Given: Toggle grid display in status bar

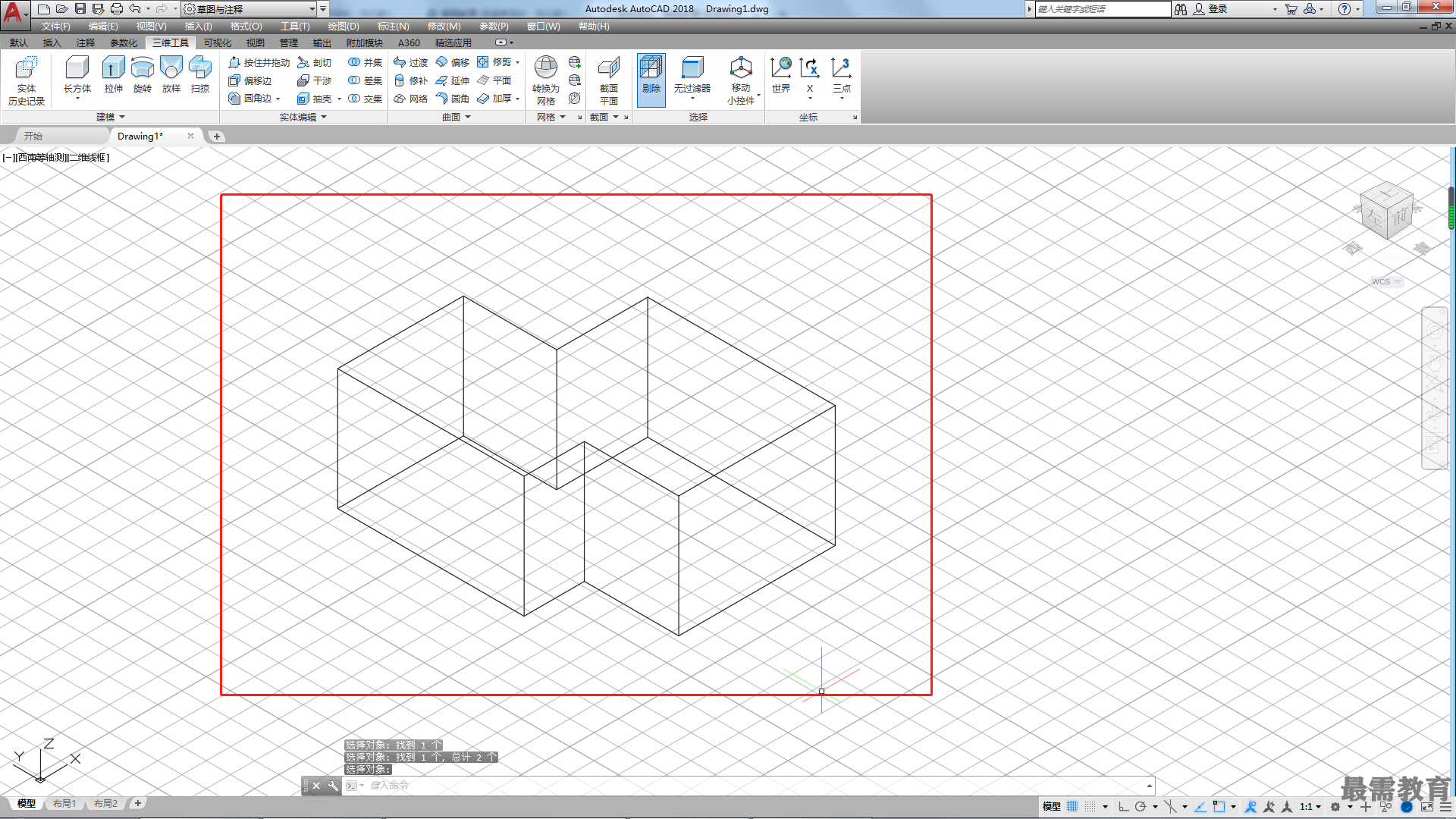Looking at the screenshot, I should point(1072,807).
